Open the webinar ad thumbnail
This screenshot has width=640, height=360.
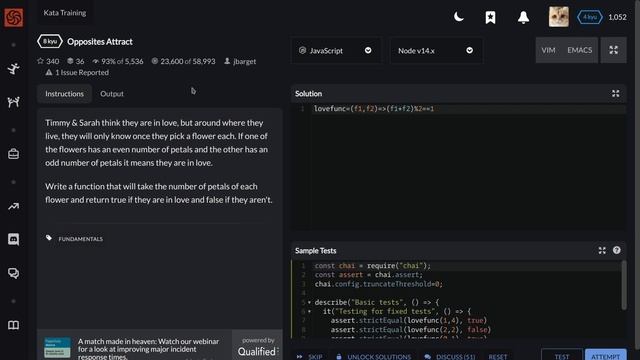(x=57, y=347)
